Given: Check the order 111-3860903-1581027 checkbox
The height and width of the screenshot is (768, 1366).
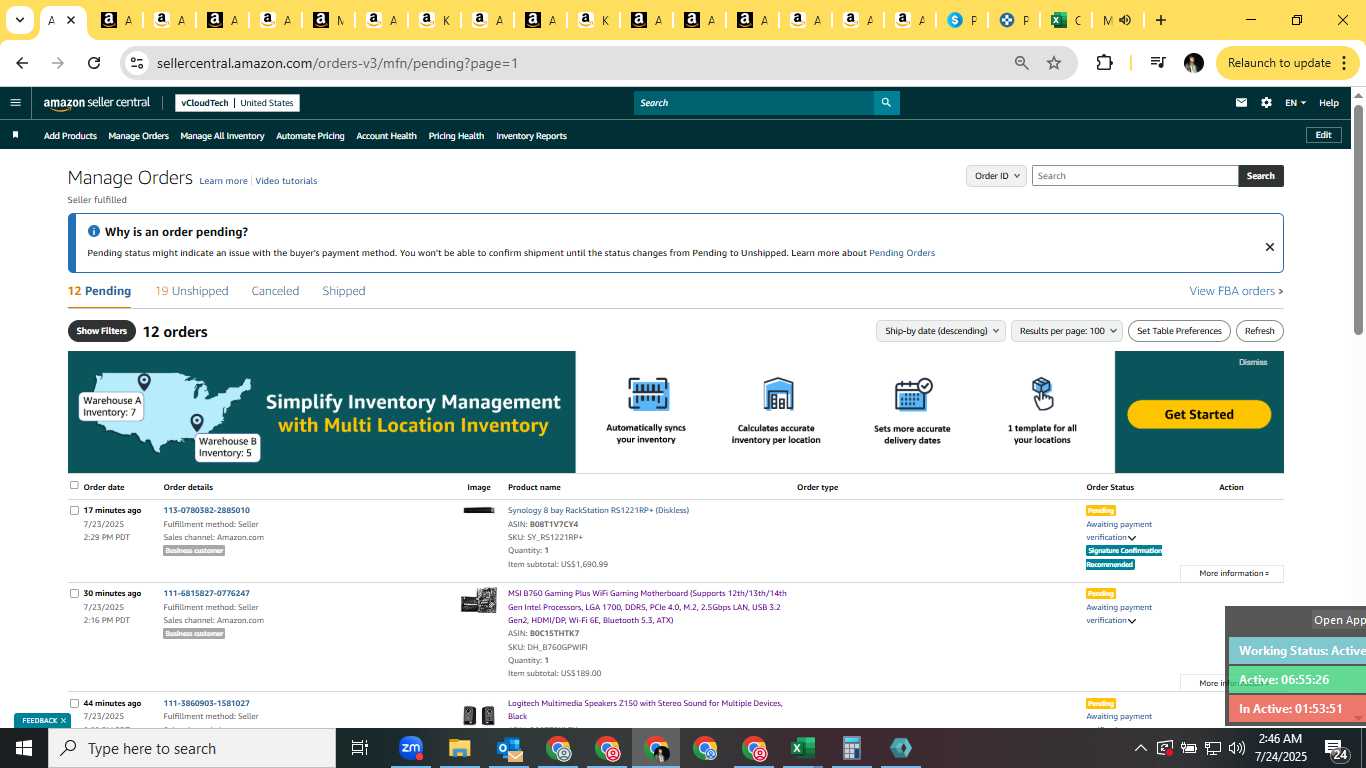Looking at the screenshot, I should [74, 703].
